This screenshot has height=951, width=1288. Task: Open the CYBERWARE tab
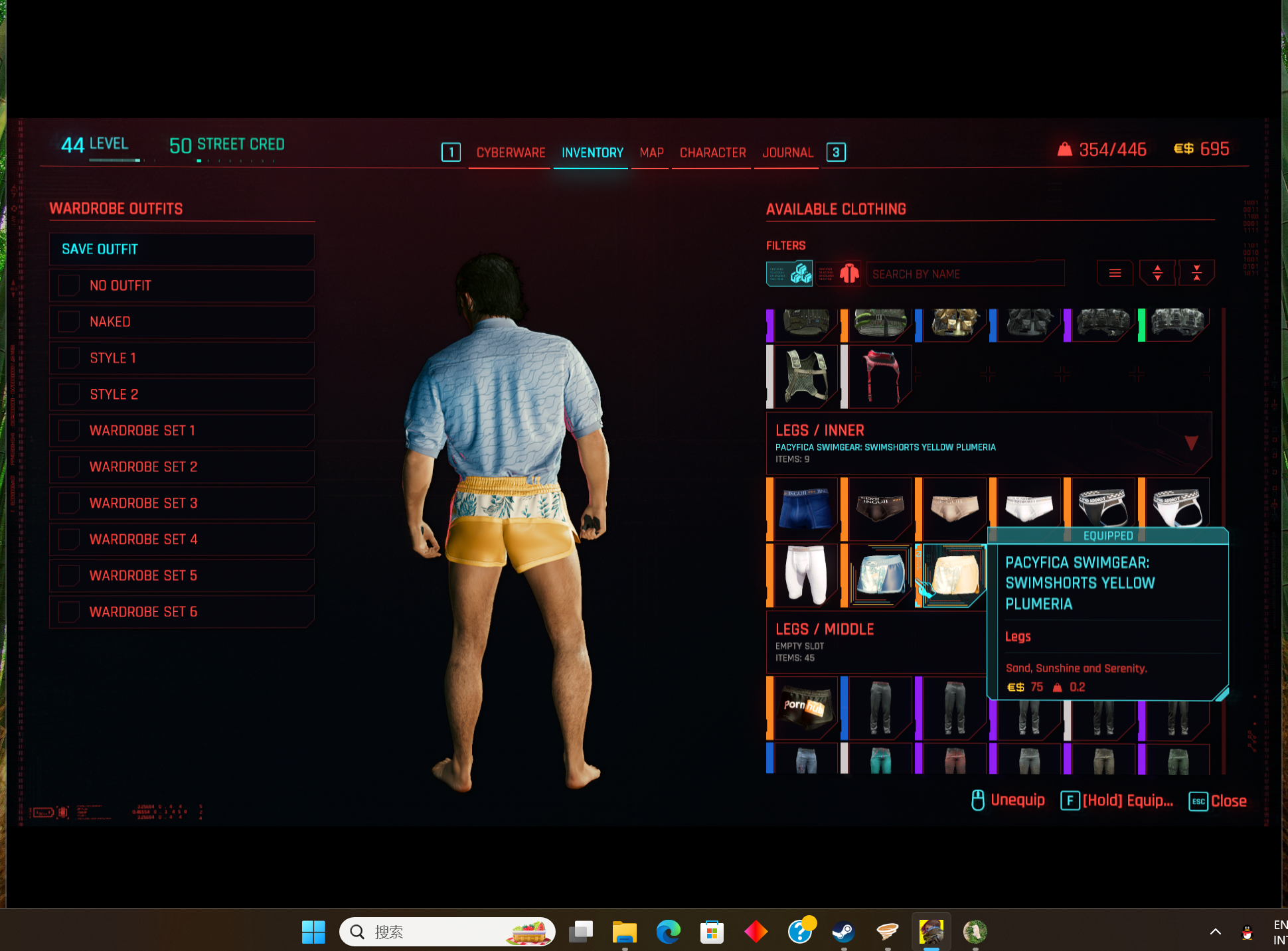tap(511, 153)
